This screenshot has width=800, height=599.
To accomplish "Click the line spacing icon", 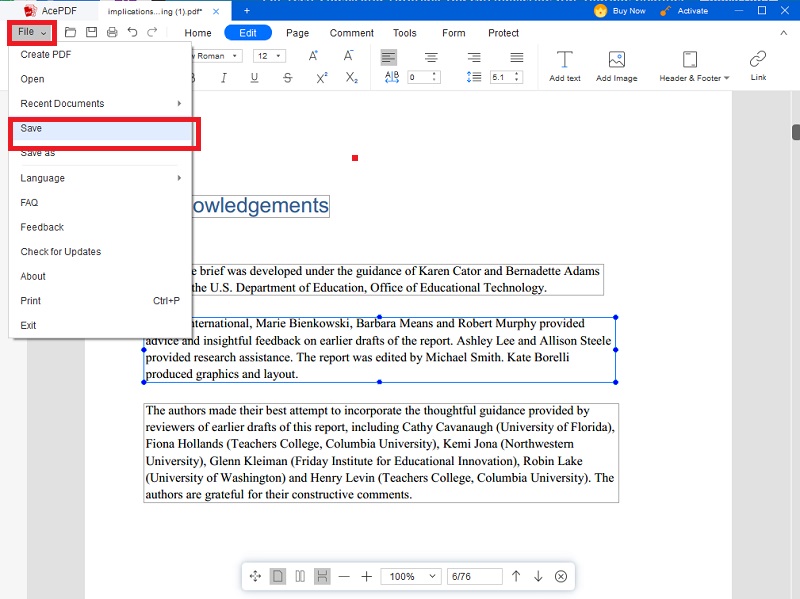I will [474, 78].
